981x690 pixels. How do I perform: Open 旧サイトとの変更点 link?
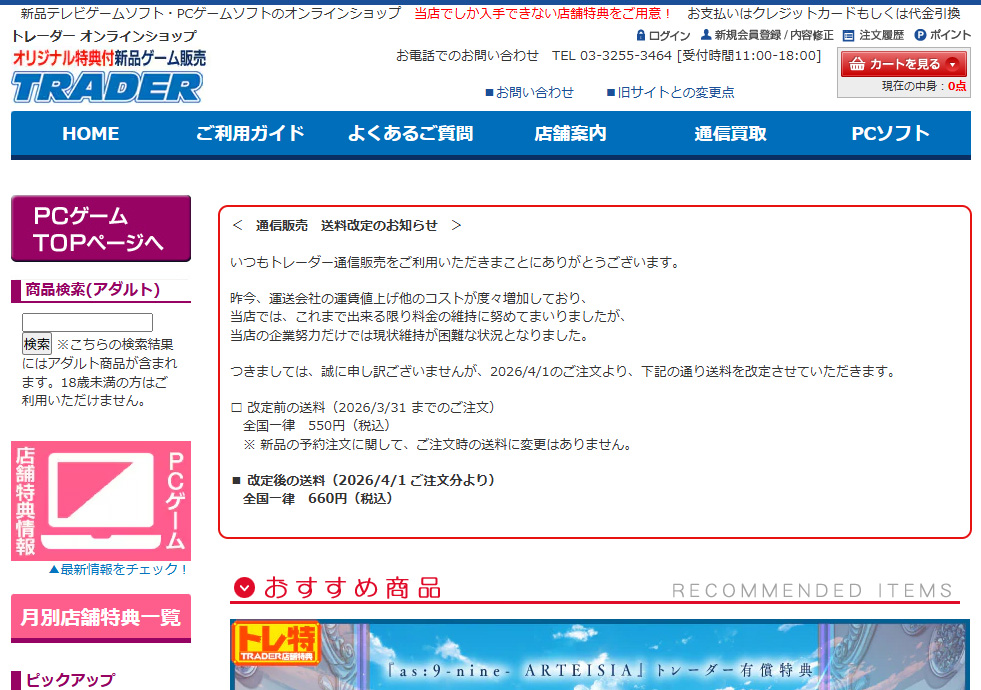[x=670, y=92]
